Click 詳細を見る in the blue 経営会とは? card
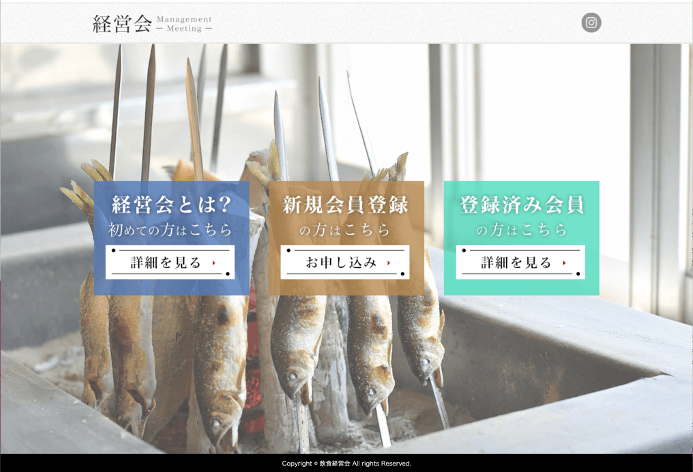The width and height of the screenshot is (693, 472). [x=170, y=262]
